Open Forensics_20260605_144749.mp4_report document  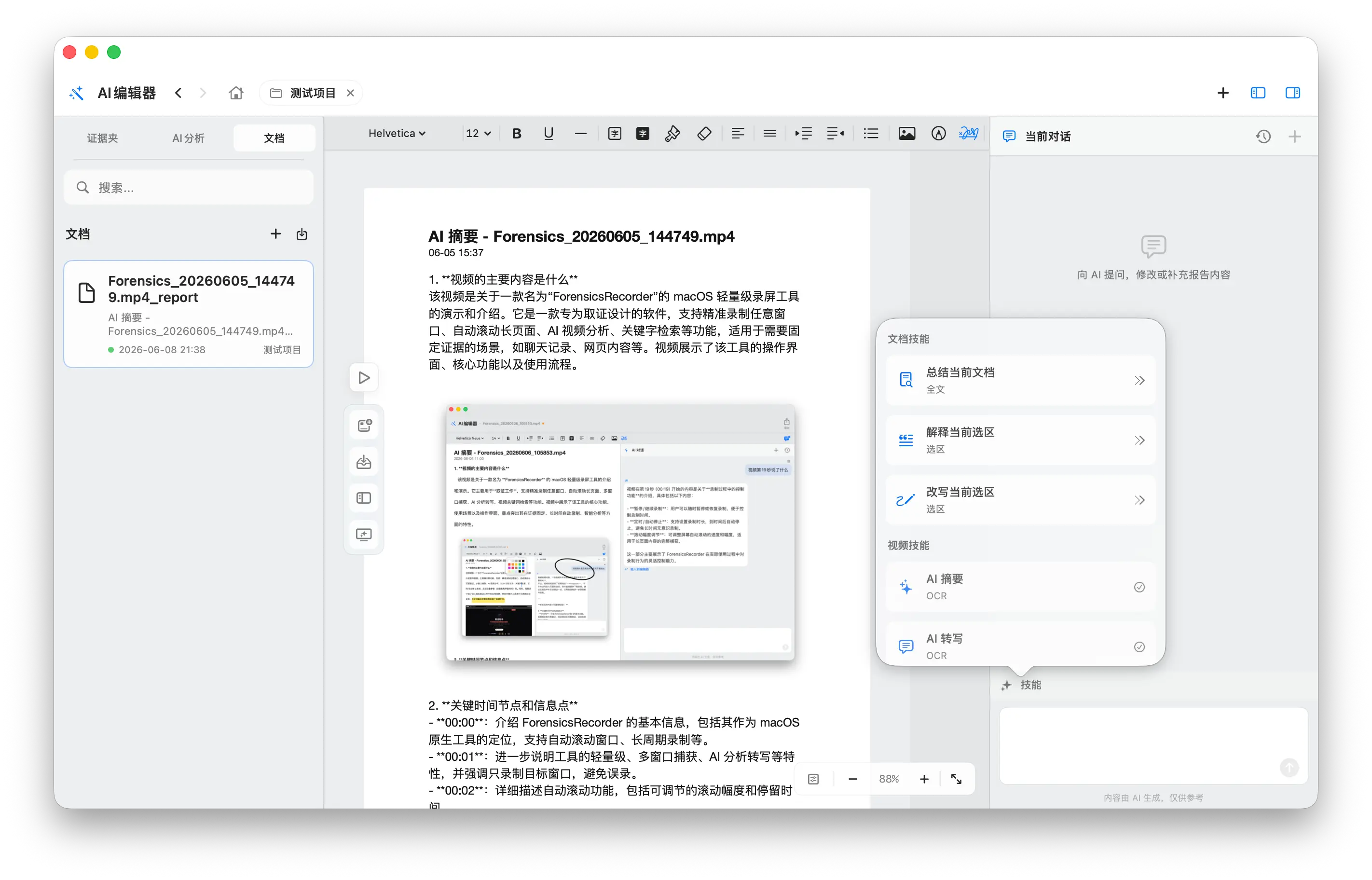coord(189,314)
